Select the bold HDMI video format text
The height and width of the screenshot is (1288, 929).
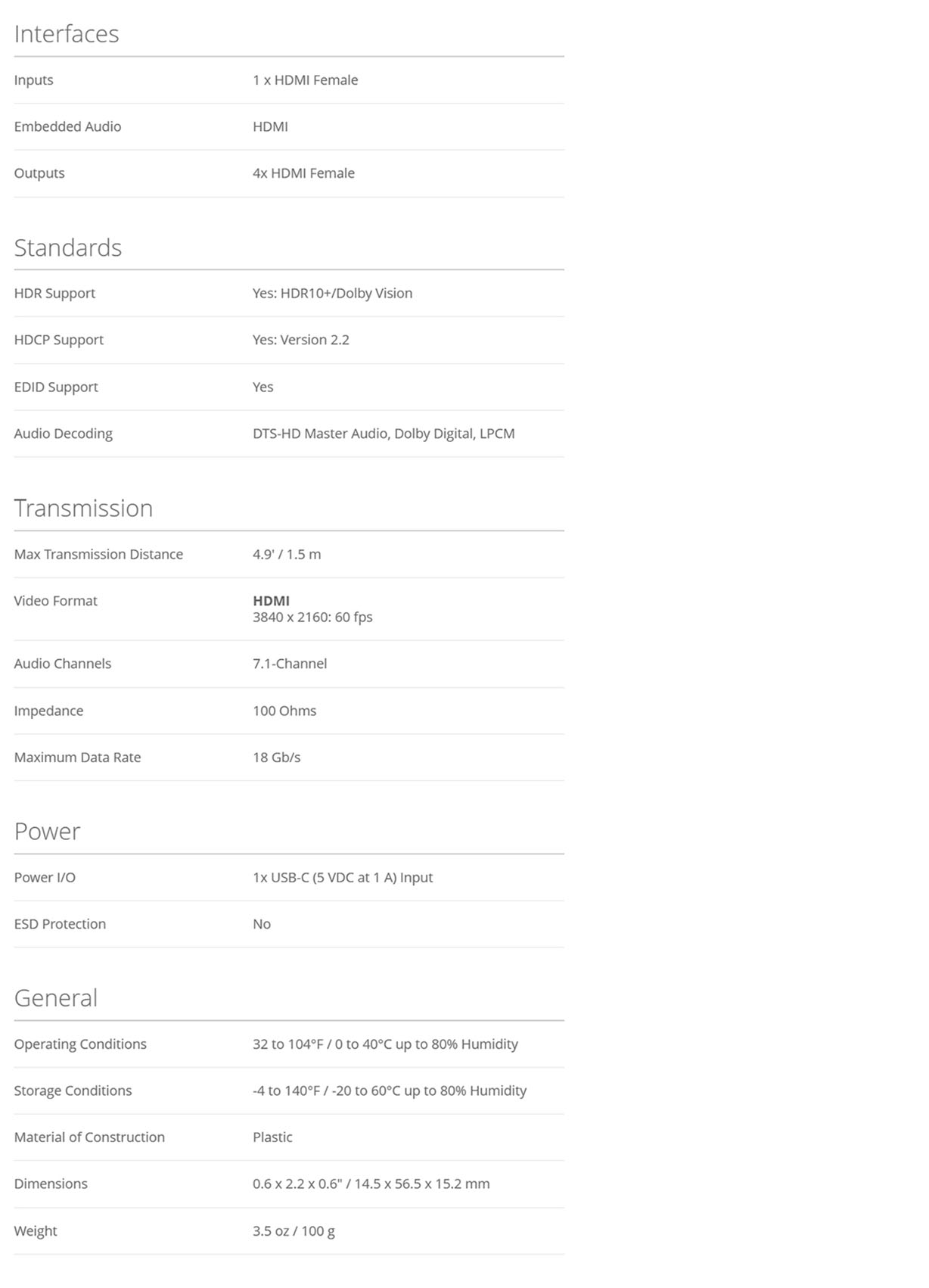(271, 601)
